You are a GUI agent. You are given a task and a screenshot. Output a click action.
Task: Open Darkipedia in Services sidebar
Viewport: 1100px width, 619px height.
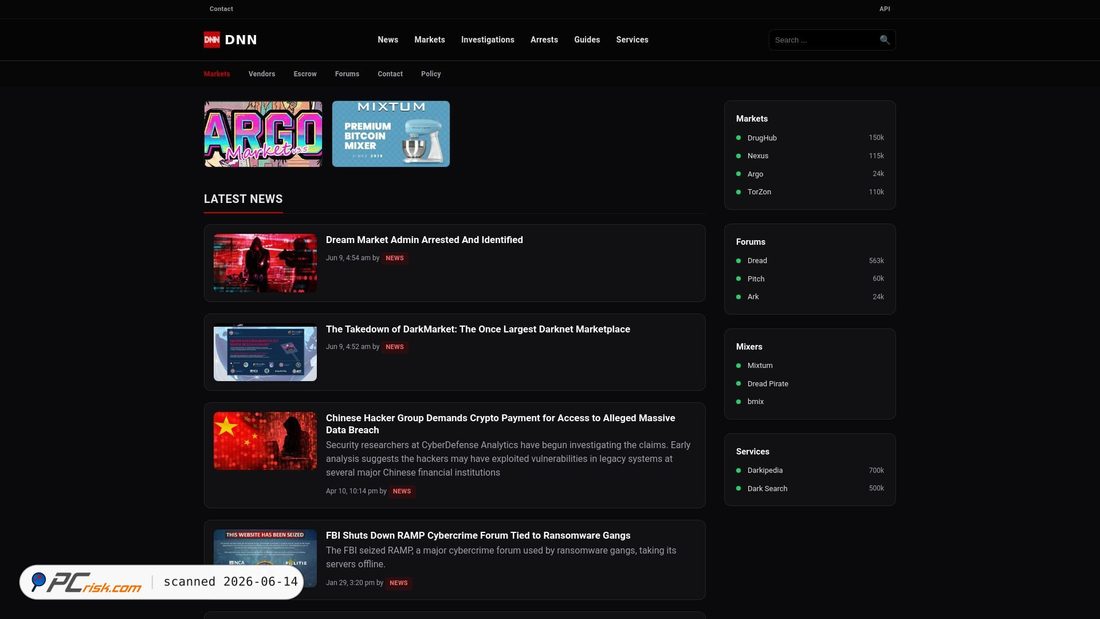point(765,470)
